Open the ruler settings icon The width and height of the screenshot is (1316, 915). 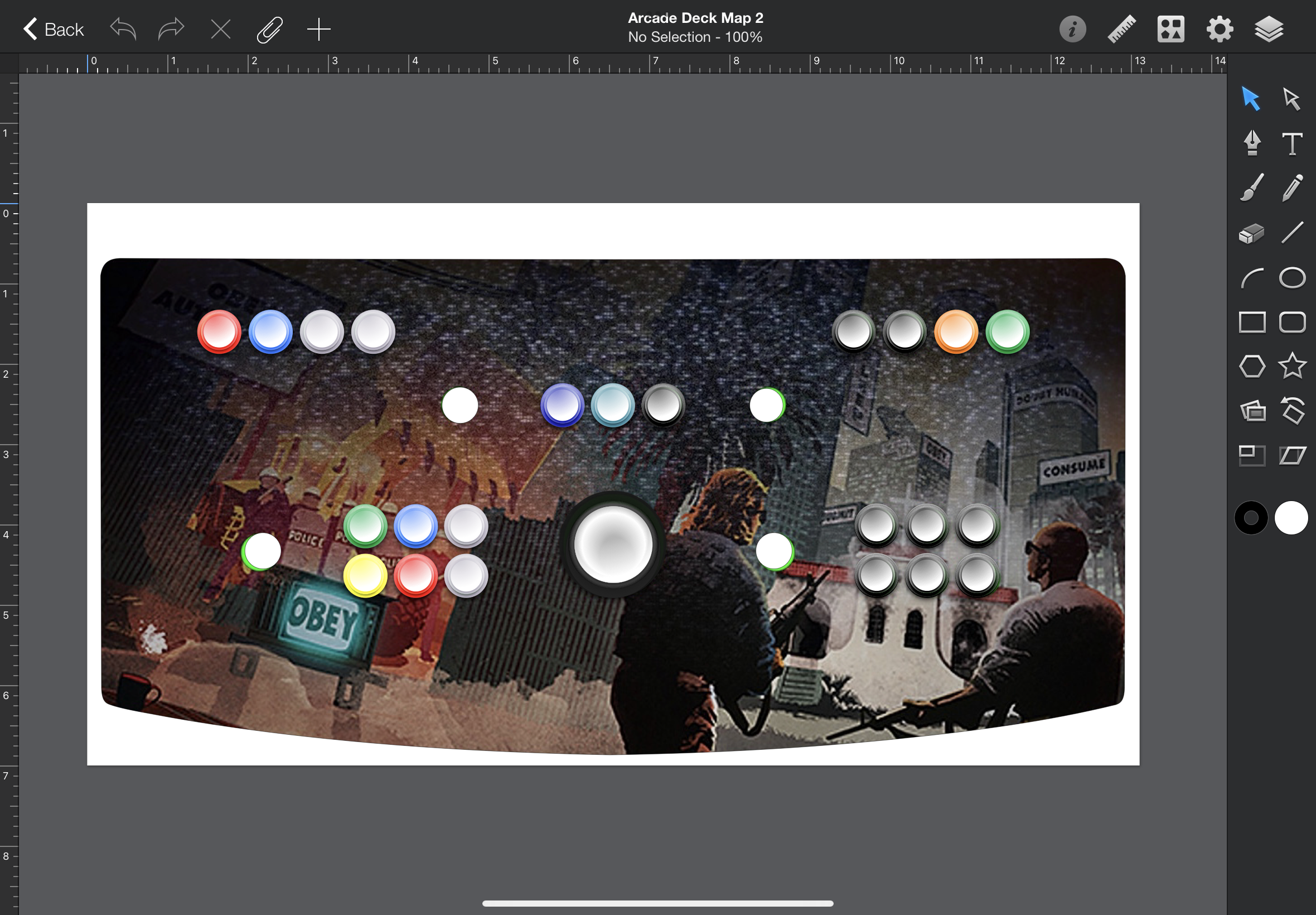1122,28
